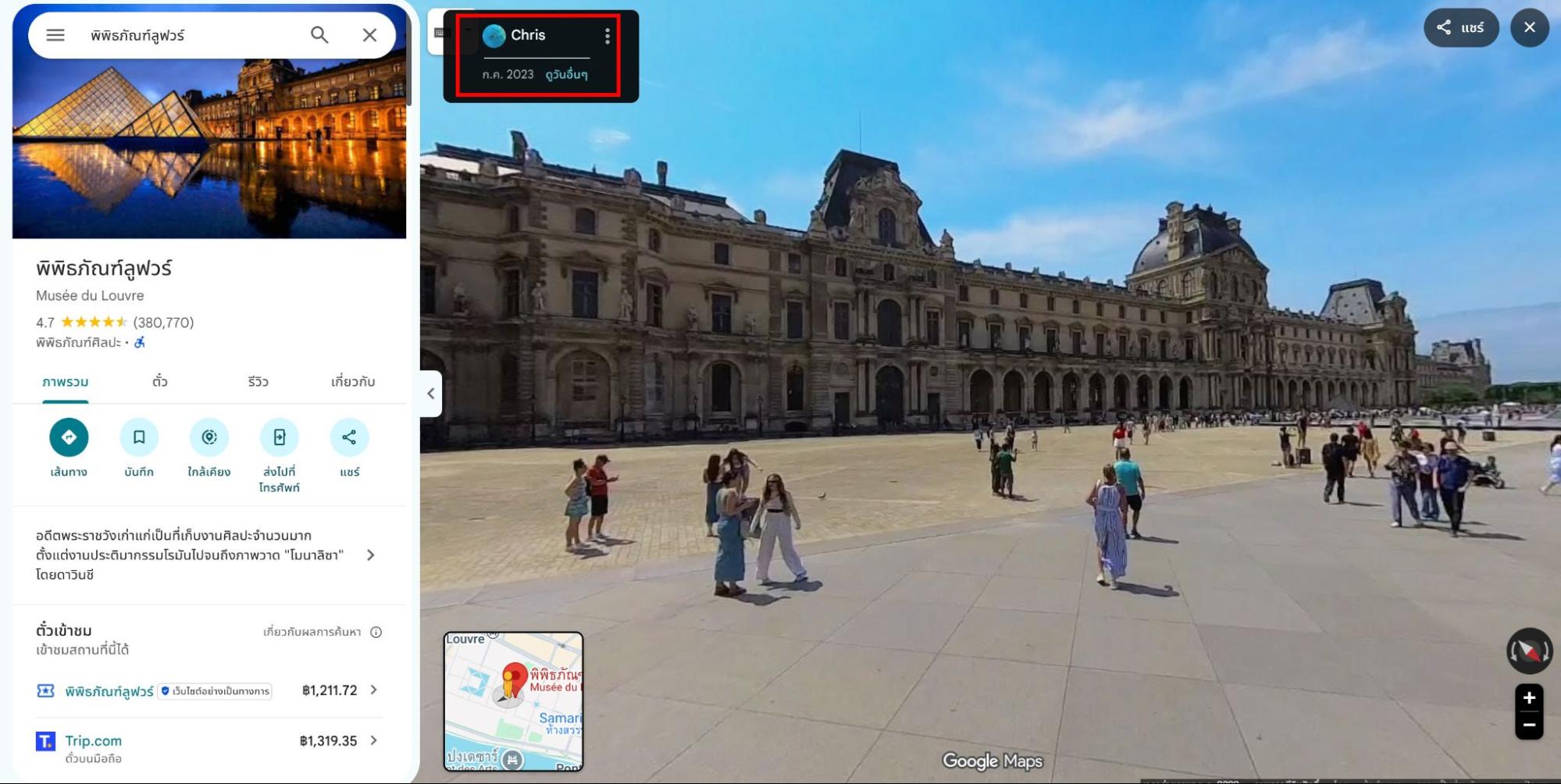Click the แชร์ button at top right
Image resolution: width=1561 pixels, height=784 pixels.
(x=1461, y=28)
